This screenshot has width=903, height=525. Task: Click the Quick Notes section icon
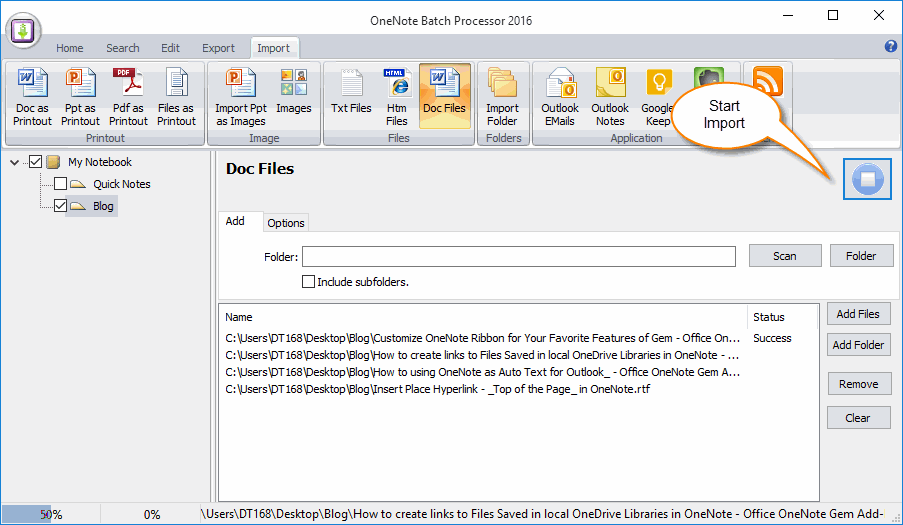tap(78, 184)
